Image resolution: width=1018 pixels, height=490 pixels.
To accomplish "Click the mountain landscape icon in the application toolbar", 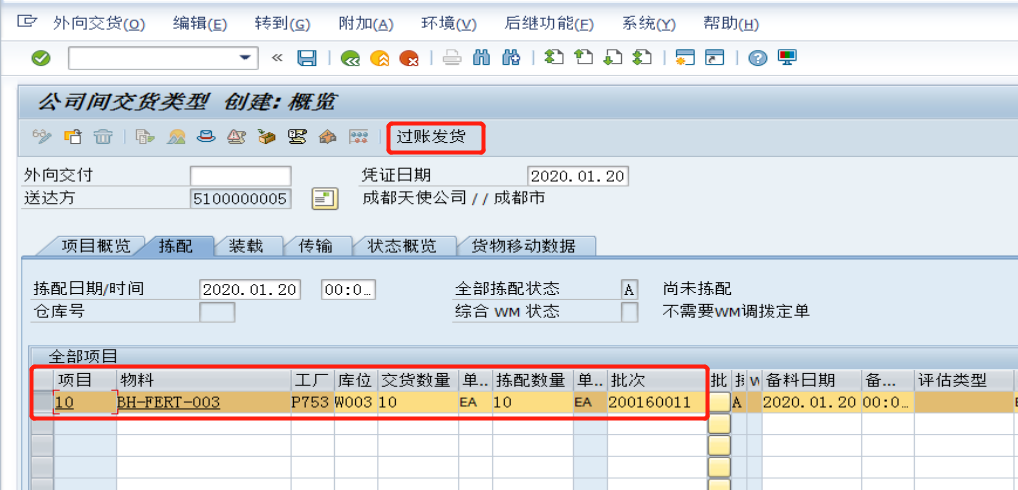I will (x=176, y=137).
